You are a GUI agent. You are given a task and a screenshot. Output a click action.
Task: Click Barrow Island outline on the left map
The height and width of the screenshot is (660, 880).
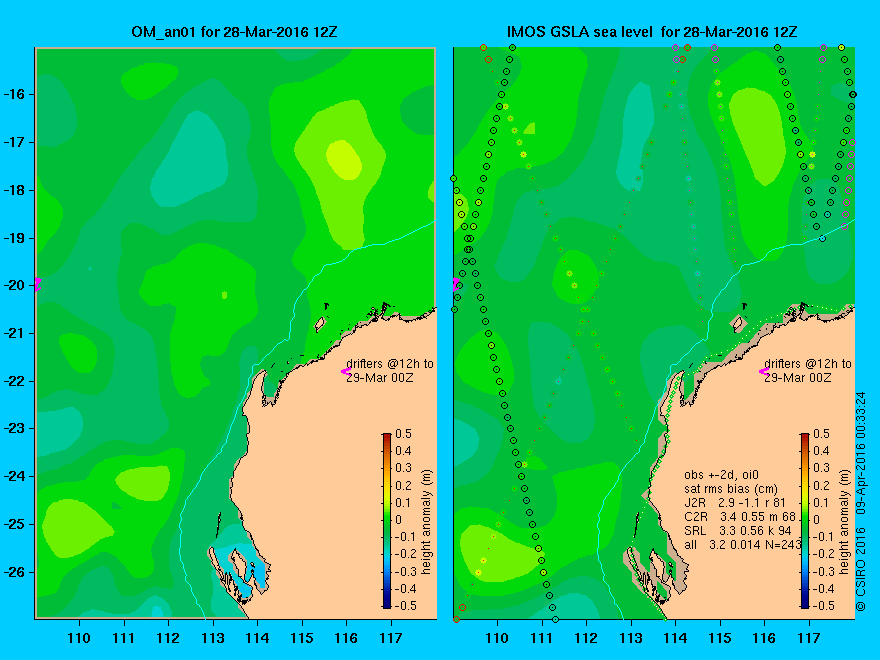[320, 324]
